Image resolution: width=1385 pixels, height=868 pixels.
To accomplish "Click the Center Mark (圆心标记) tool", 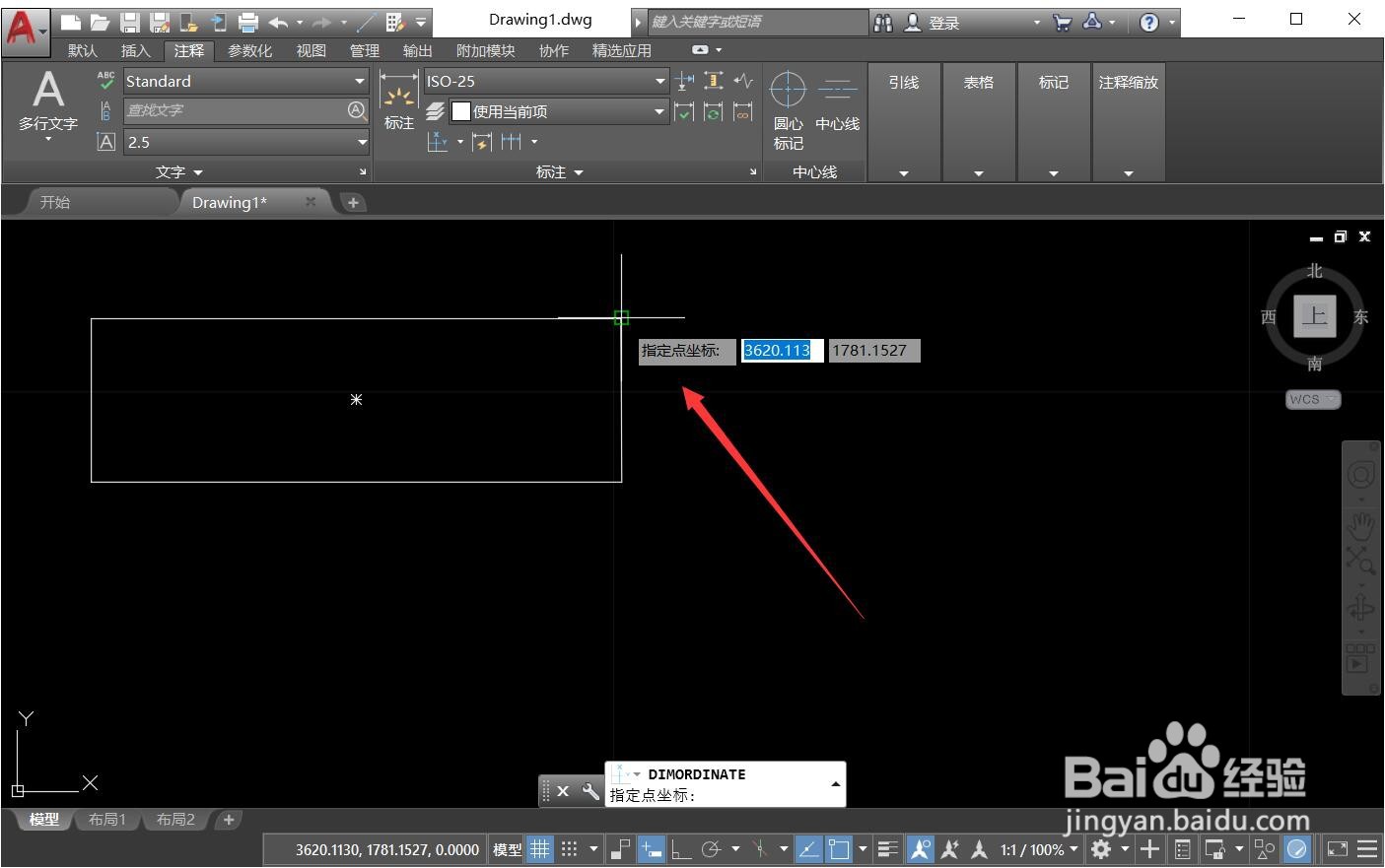I will click(x=788, y=110).
